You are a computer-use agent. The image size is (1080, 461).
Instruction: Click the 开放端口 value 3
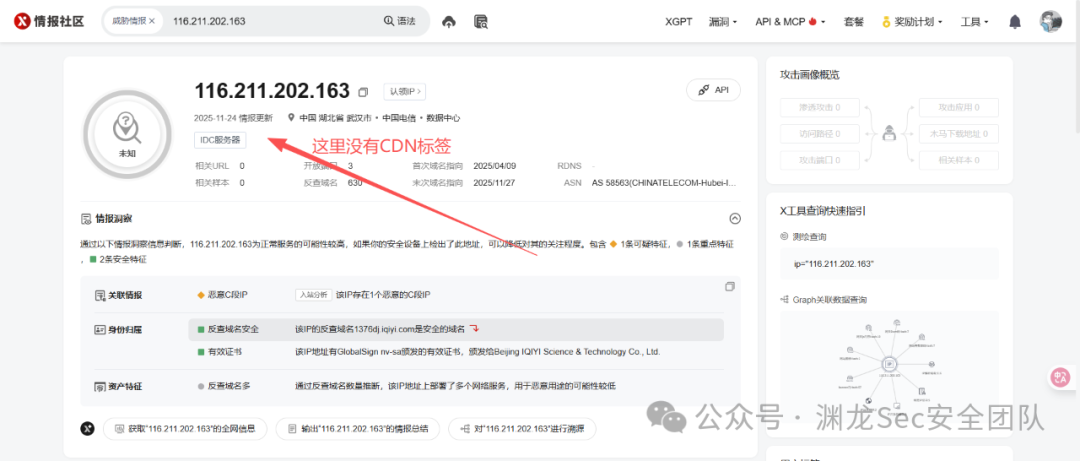click(x=350, y=166)
